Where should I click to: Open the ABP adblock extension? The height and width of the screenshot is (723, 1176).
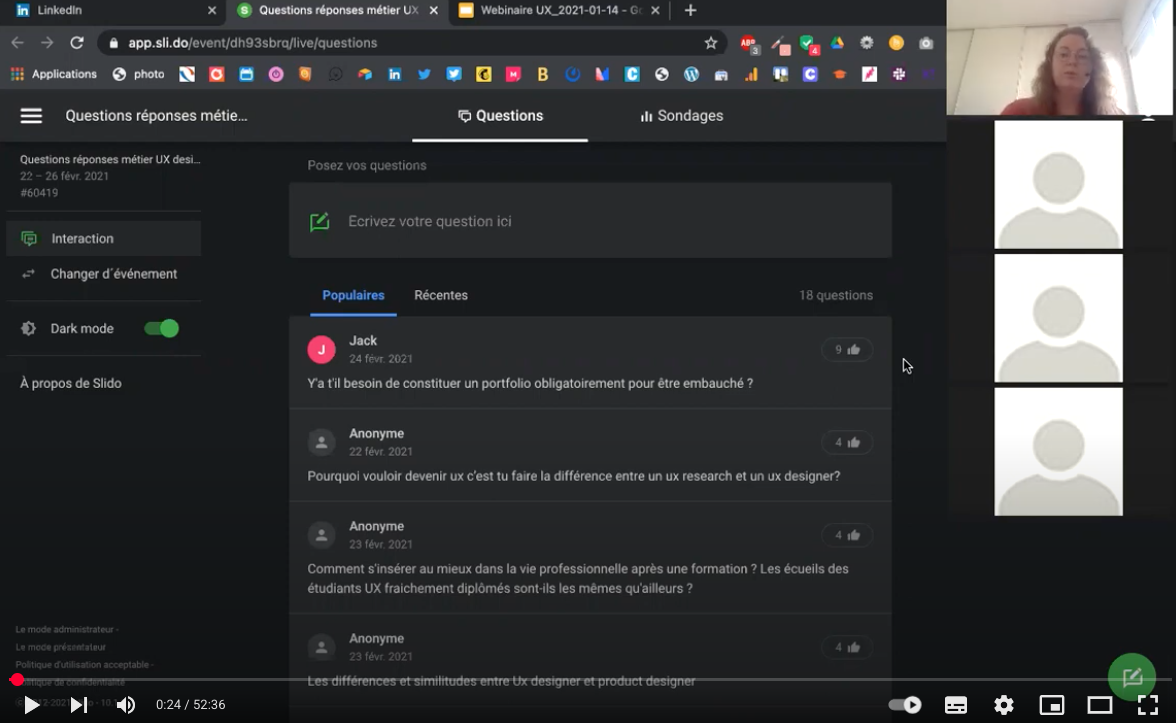coord(748,44)
